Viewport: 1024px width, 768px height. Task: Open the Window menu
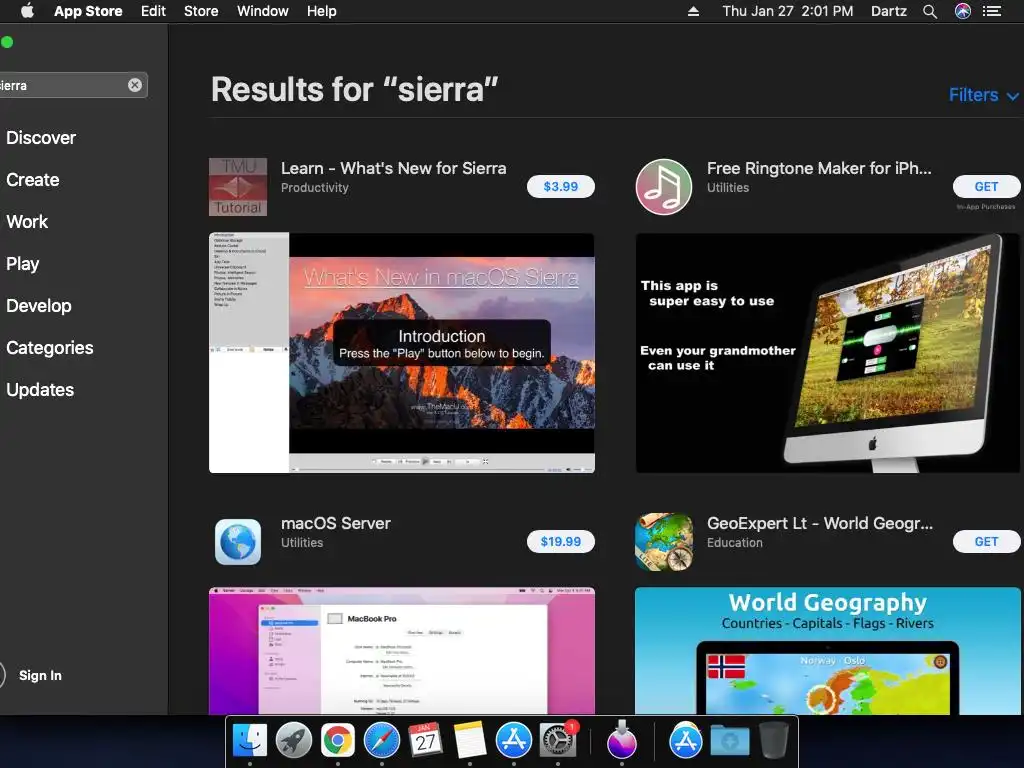263,11
